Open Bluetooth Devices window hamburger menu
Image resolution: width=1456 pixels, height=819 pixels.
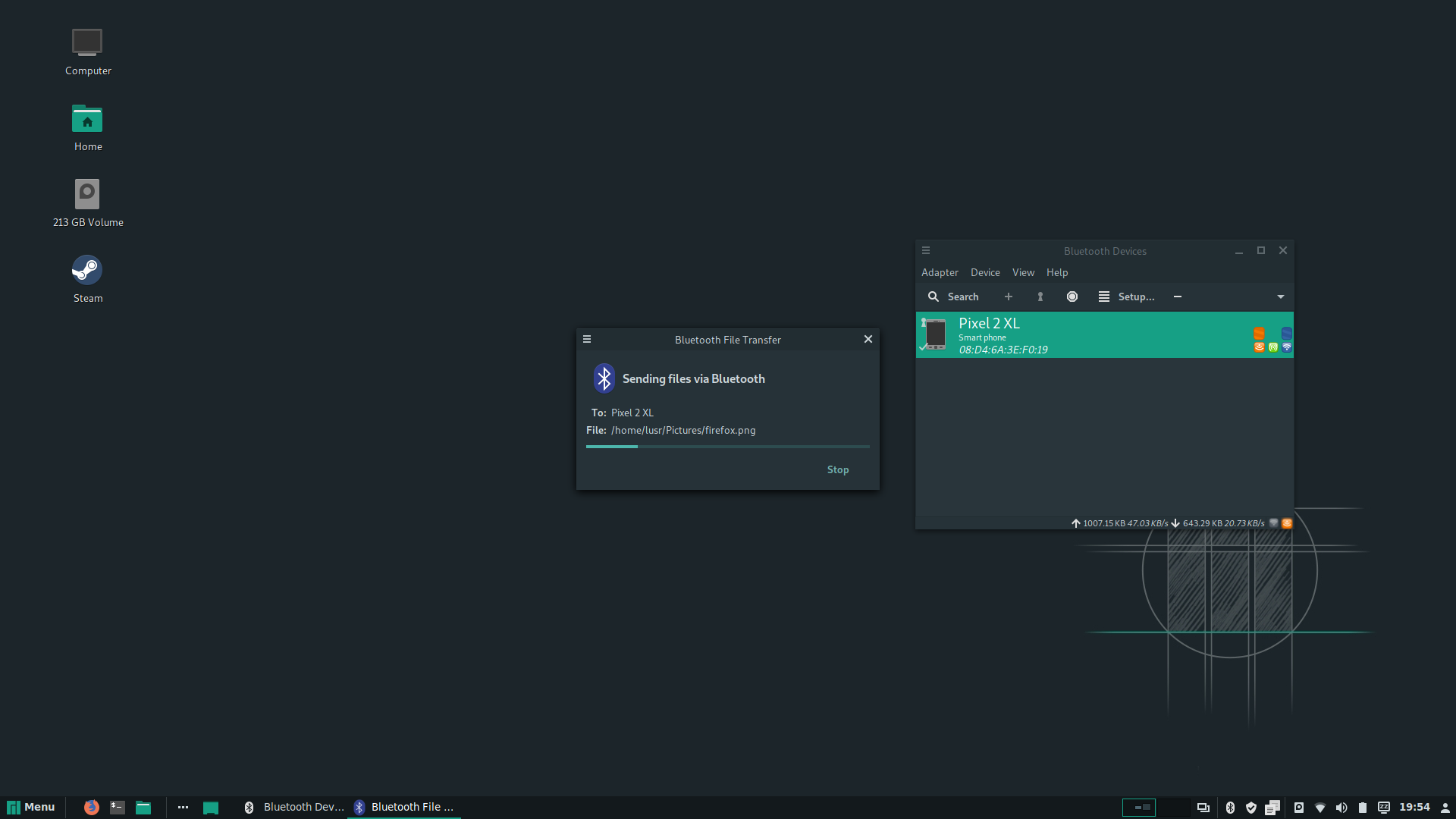(926, 250)
